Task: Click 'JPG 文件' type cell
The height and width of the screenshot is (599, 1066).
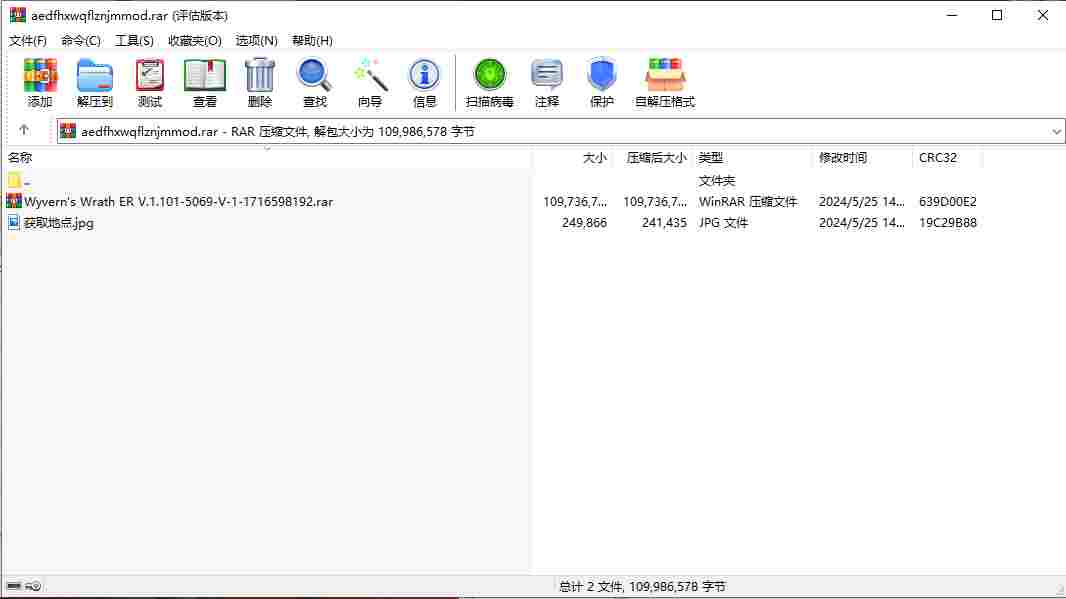Action: point(723,223)
